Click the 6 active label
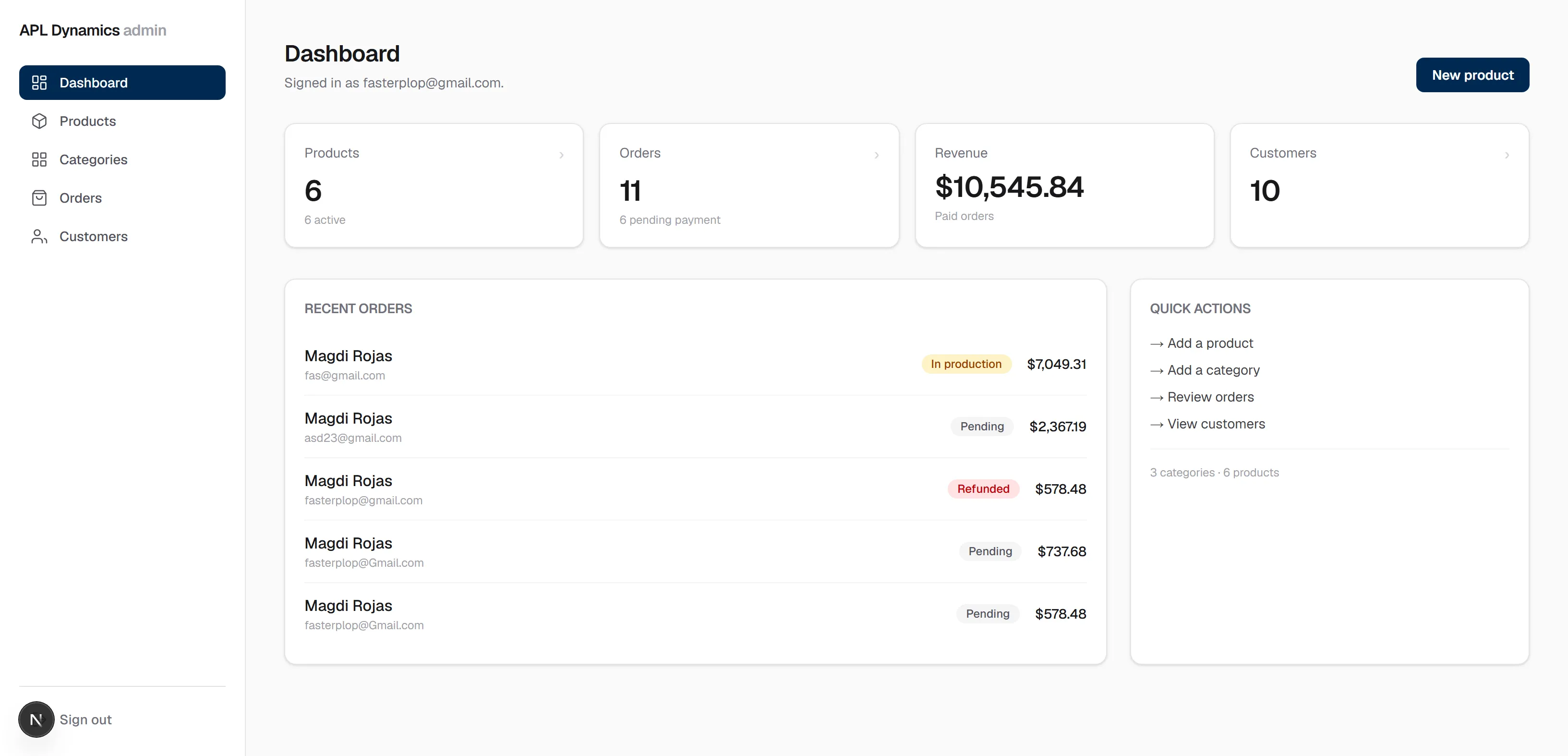Screen dimensions: 1568x756 coord(325,220)
